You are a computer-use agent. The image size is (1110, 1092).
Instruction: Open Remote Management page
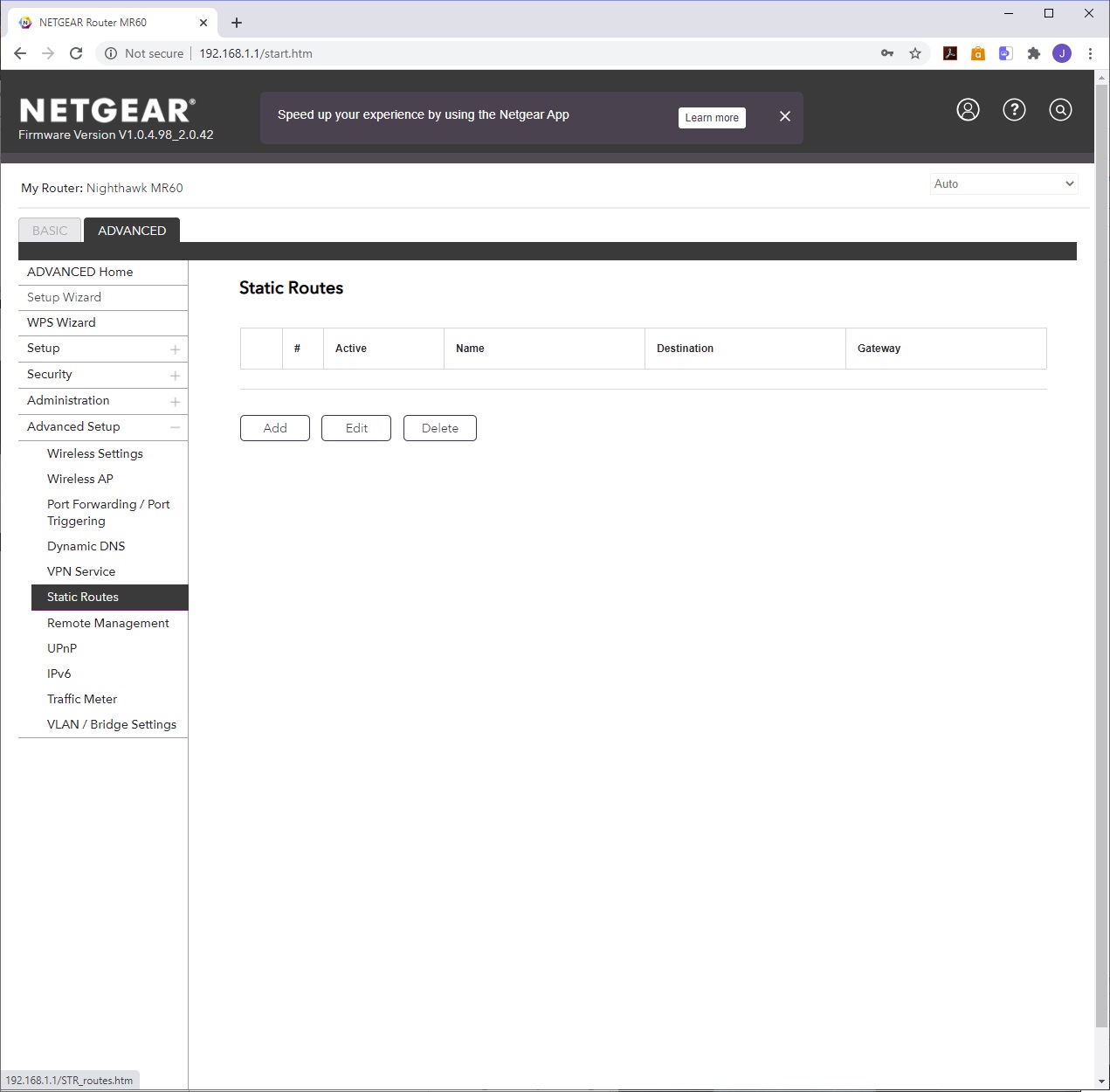click(x=108, y=623)
